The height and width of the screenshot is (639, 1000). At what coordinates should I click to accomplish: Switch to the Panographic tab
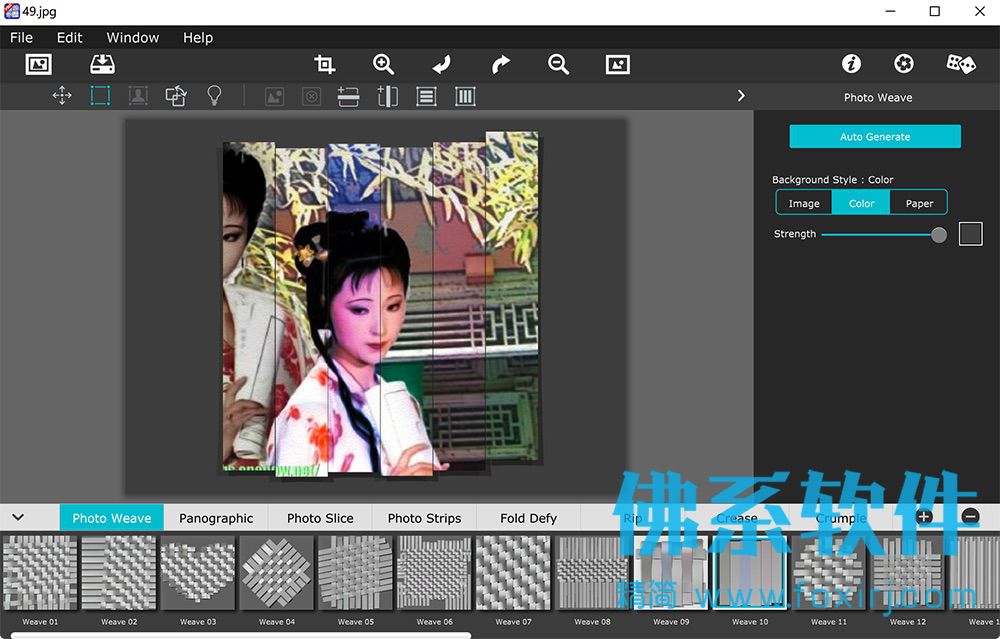click(x=216, y=518)
